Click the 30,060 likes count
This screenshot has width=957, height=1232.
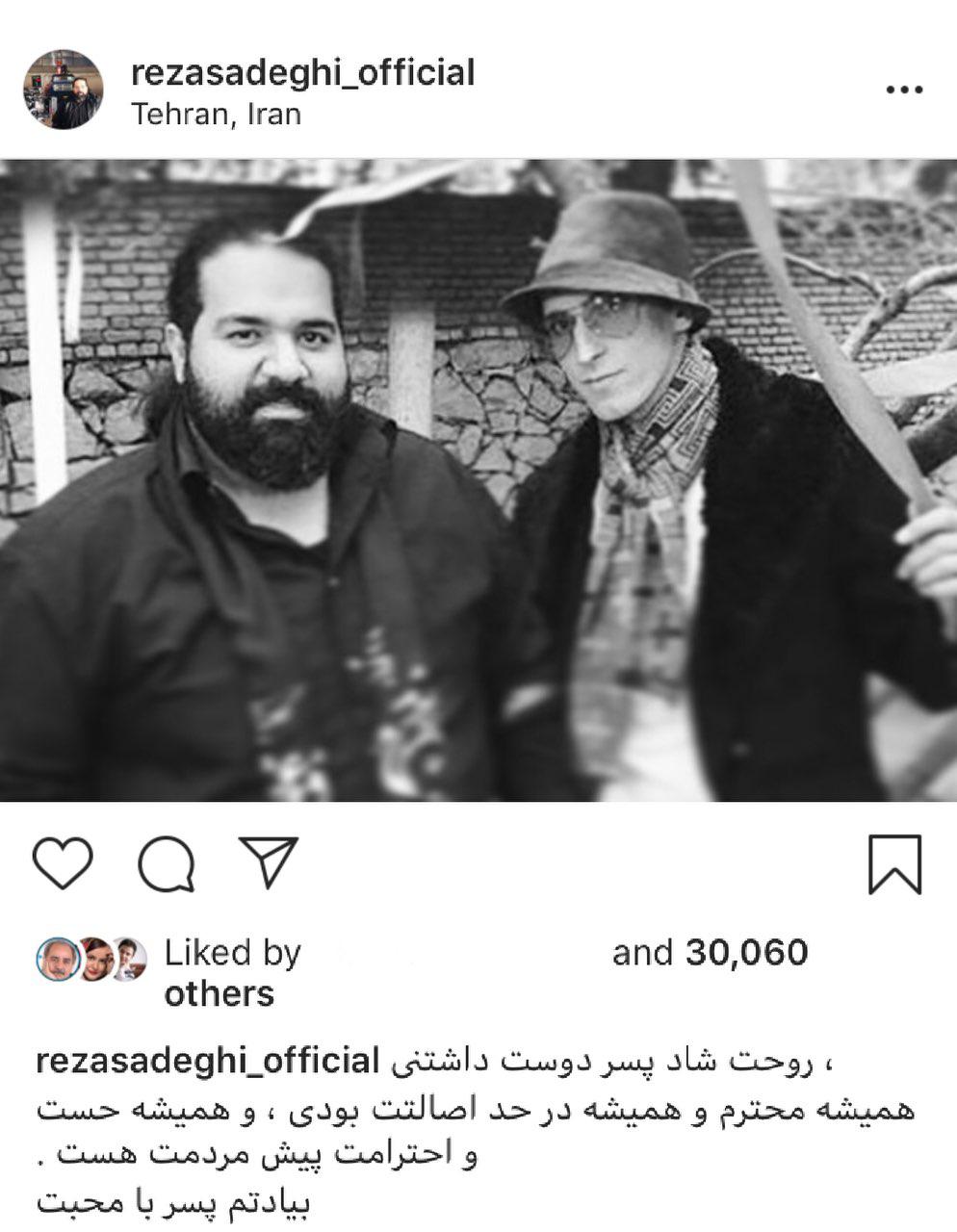coord(746,953)
